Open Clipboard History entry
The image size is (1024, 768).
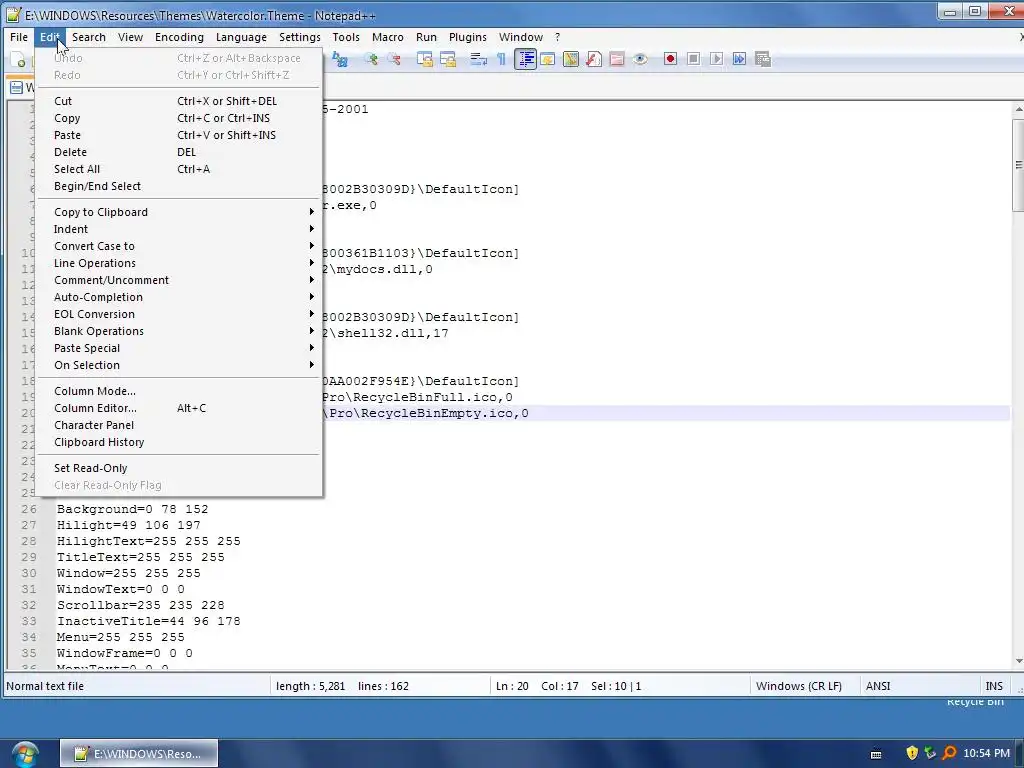(179, 442)
